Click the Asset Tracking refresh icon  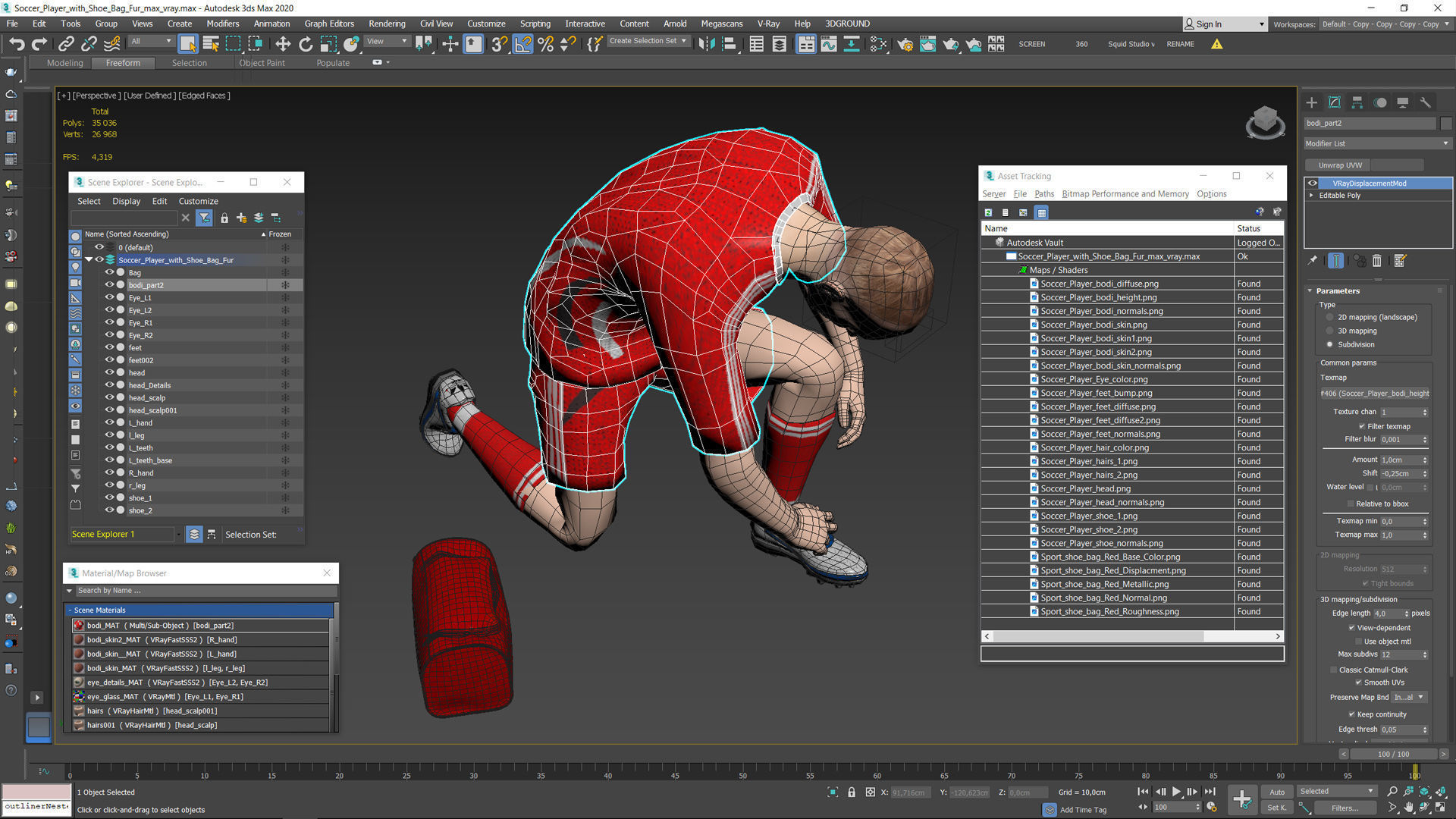(988, 213)
